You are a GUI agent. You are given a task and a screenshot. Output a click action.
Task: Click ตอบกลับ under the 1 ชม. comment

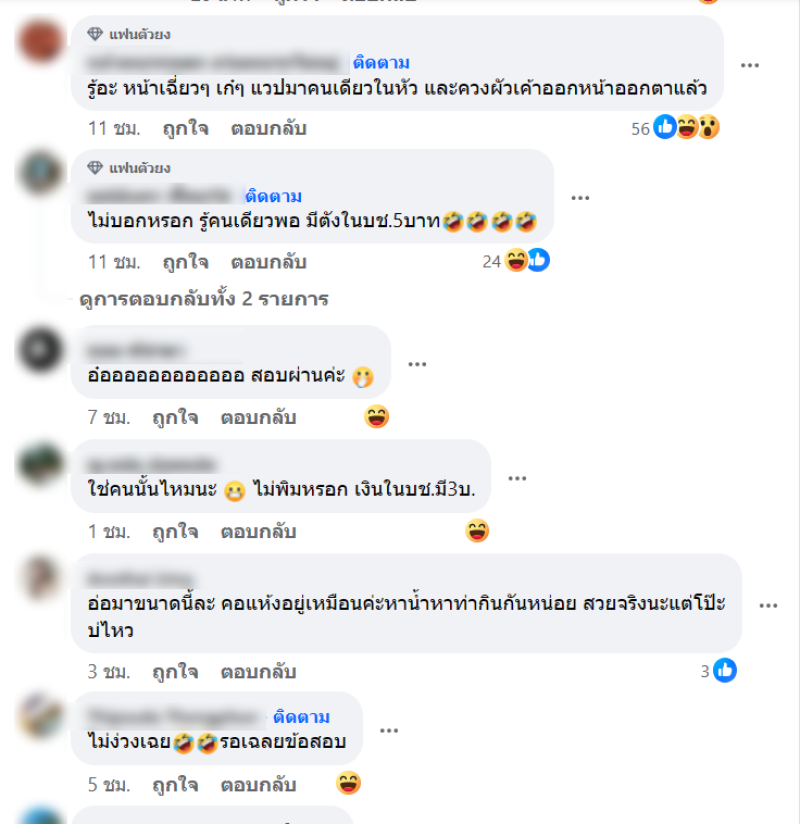tap(258, 532)
